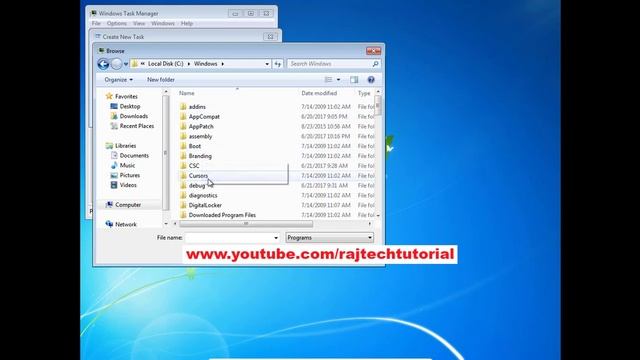This screenshot has width=640, height=360.
Task: Toggle the preview pane icon
Action: (x=354, y=80)
